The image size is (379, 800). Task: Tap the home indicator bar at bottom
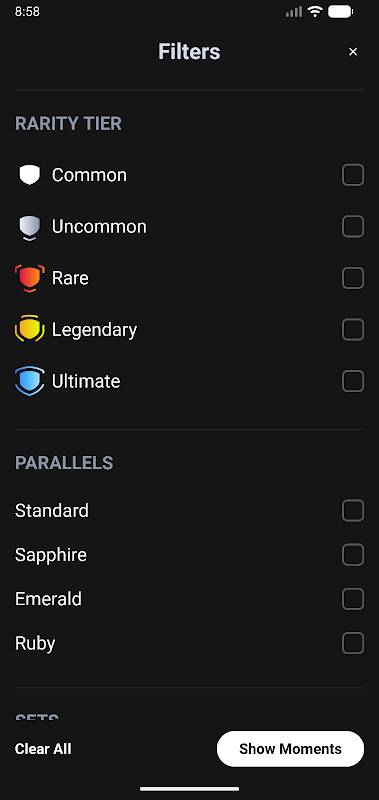coord(190,789)
